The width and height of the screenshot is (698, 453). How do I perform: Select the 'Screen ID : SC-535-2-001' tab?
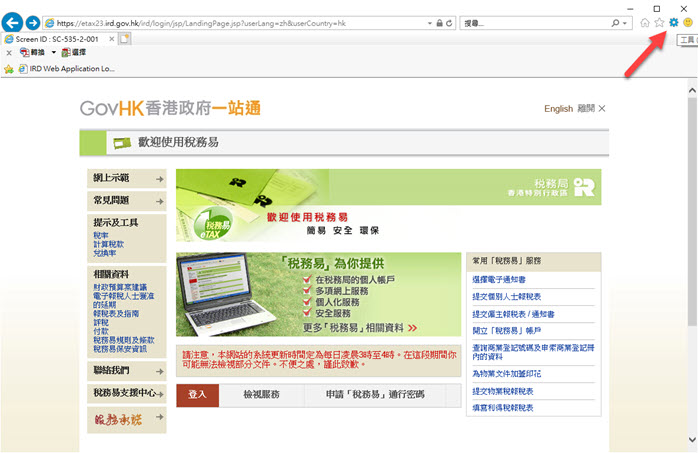(x=57, y=39)
